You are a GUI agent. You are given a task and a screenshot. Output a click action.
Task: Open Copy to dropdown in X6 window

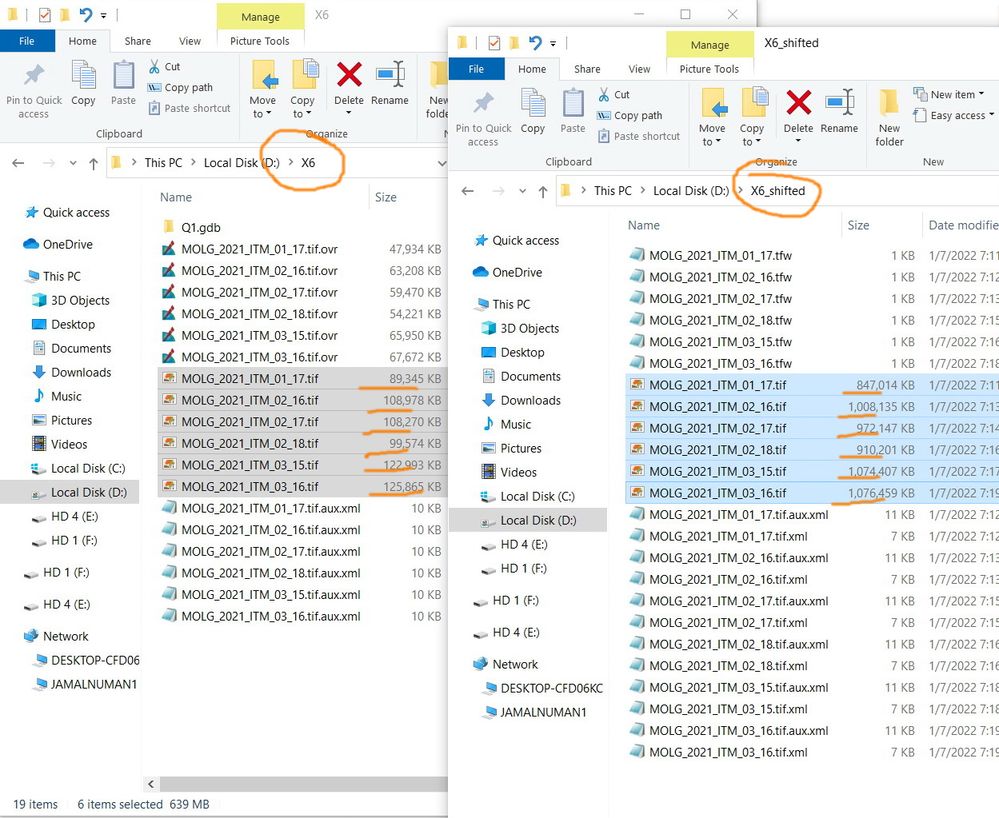point(303,89)
